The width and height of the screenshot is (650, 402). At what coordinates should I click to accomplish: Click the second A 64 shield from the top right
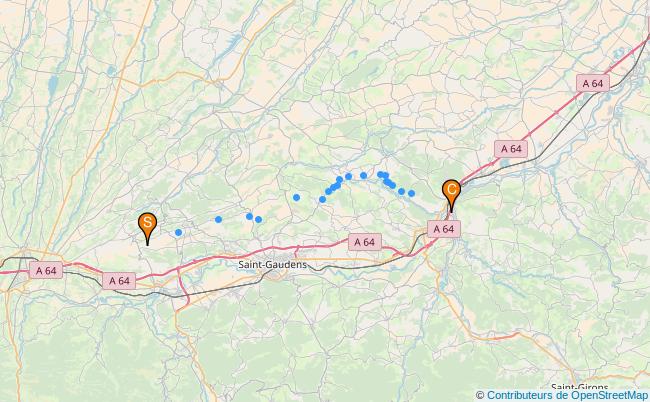click(x=511, y=149)
